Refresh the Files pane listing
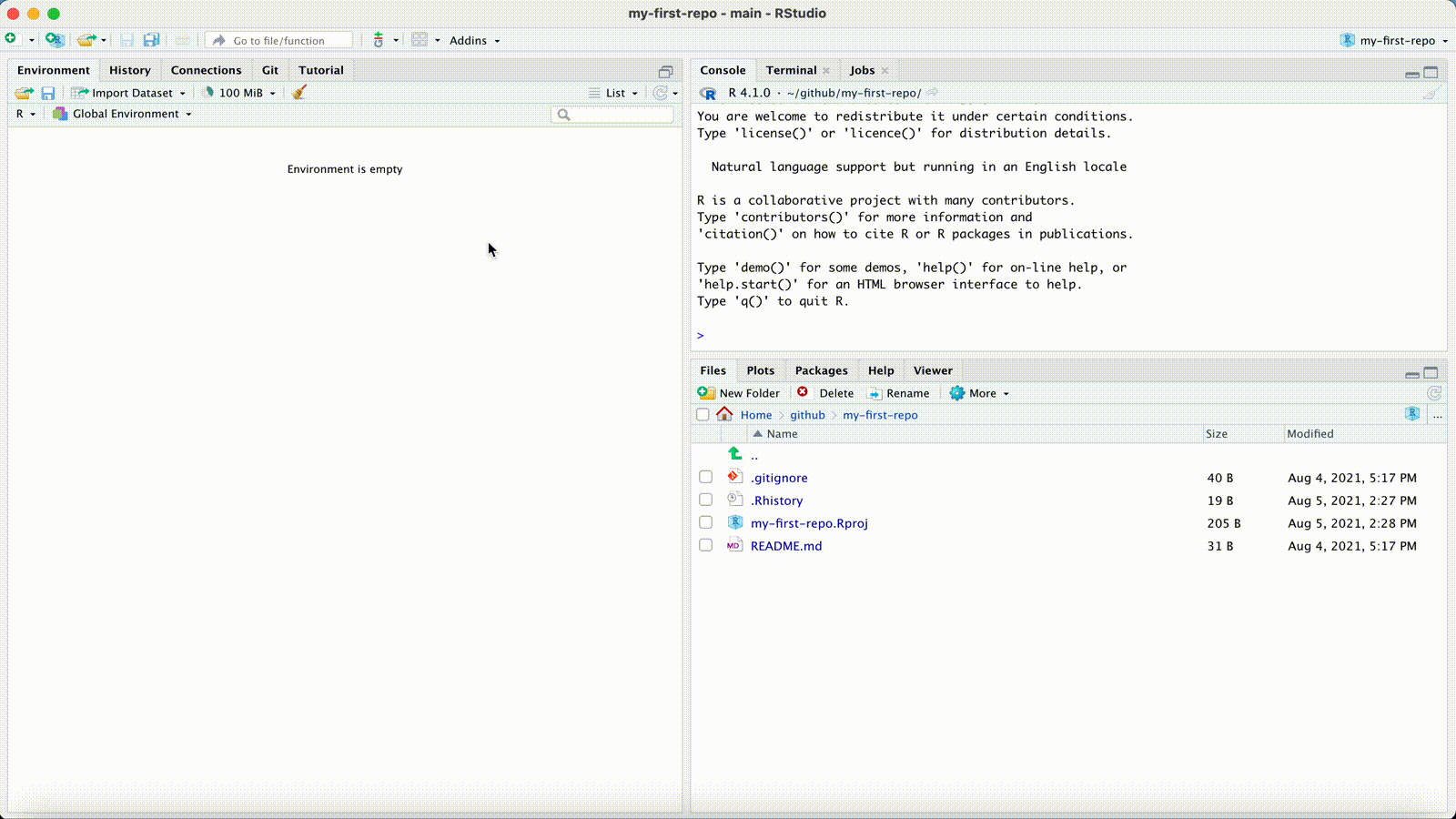 (1434, 393)
